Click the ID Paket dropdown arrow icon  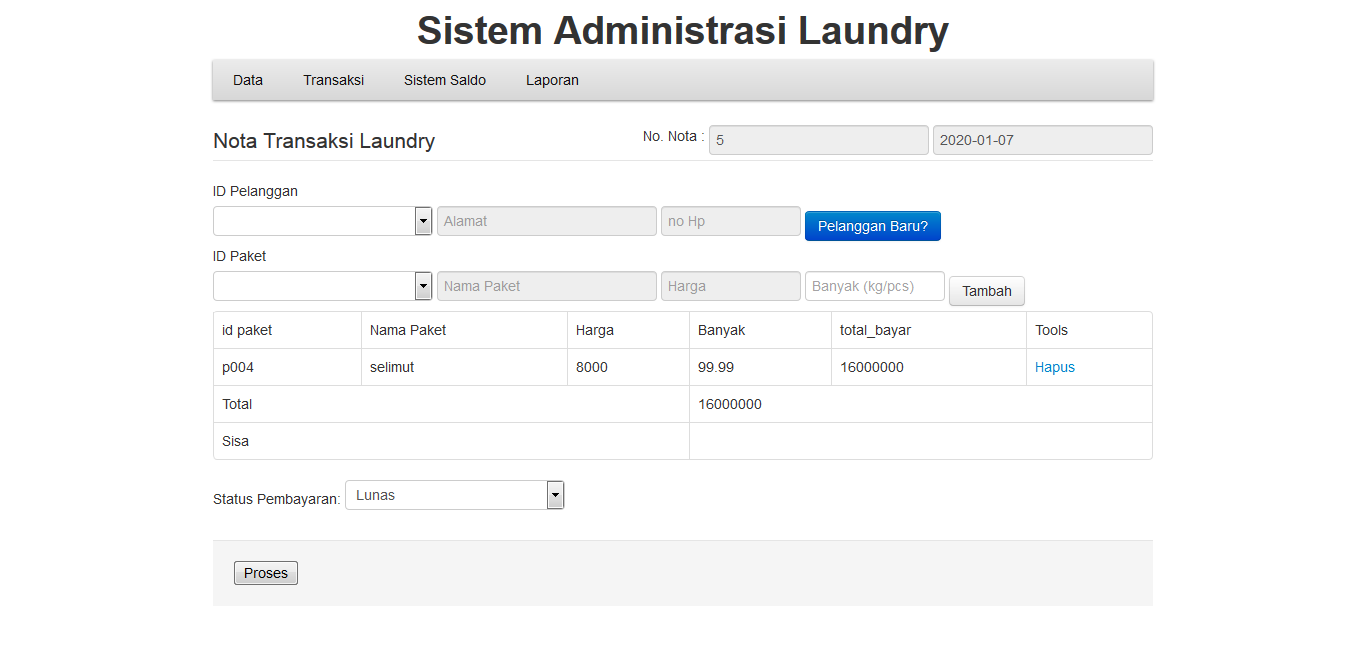tap(423, 285)
